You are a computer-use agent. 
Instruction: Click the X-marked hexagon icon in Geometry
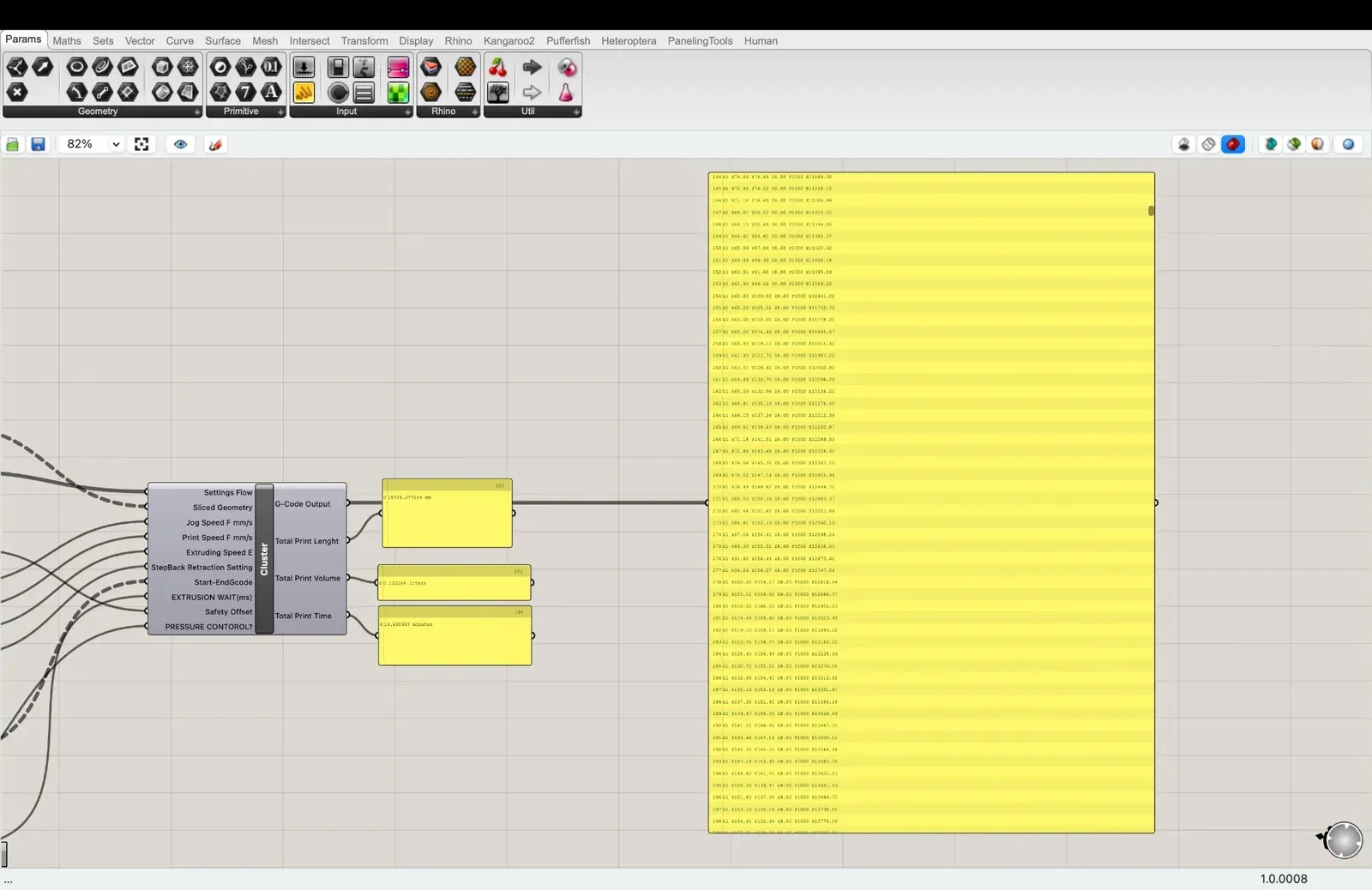tap(17, 92)
